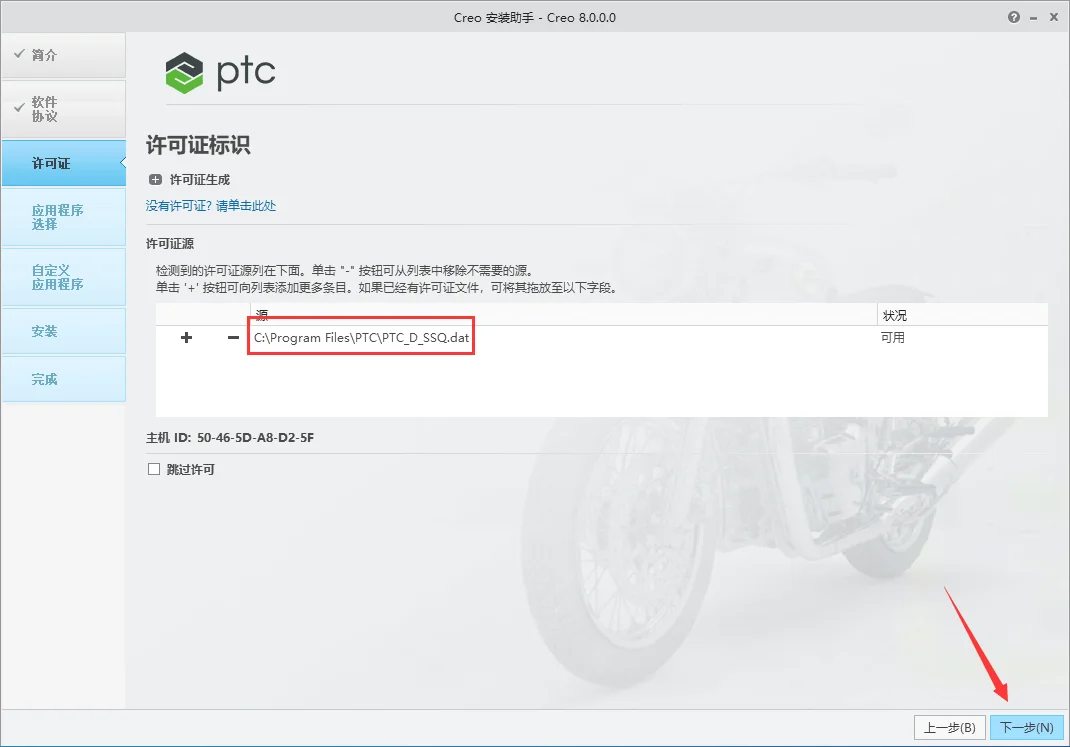Expand the 许可证生成 section
The width and height of the screenshot is (1070, 747).
pyautogui.click(x=156, y=179)
